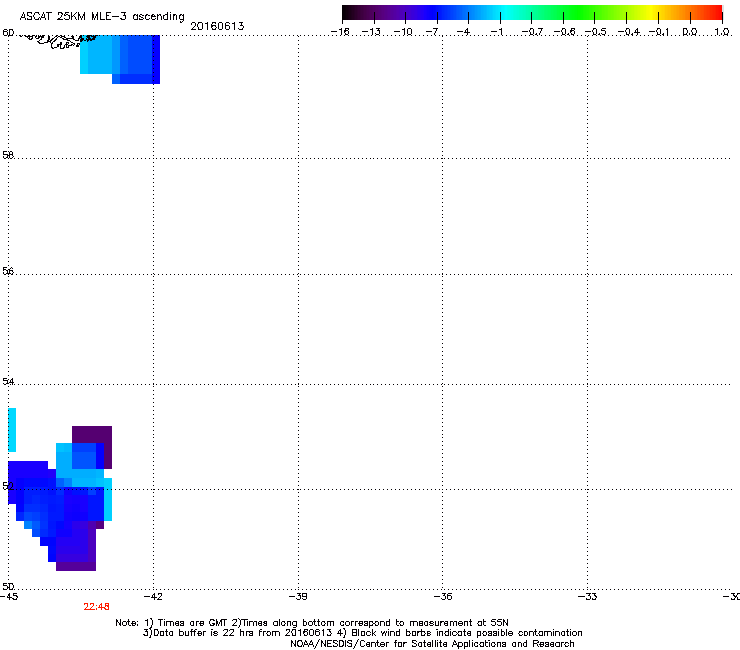
Task: Click the color bar label "-0.6"
Action: pyautogui.click(x=564, y=32)
